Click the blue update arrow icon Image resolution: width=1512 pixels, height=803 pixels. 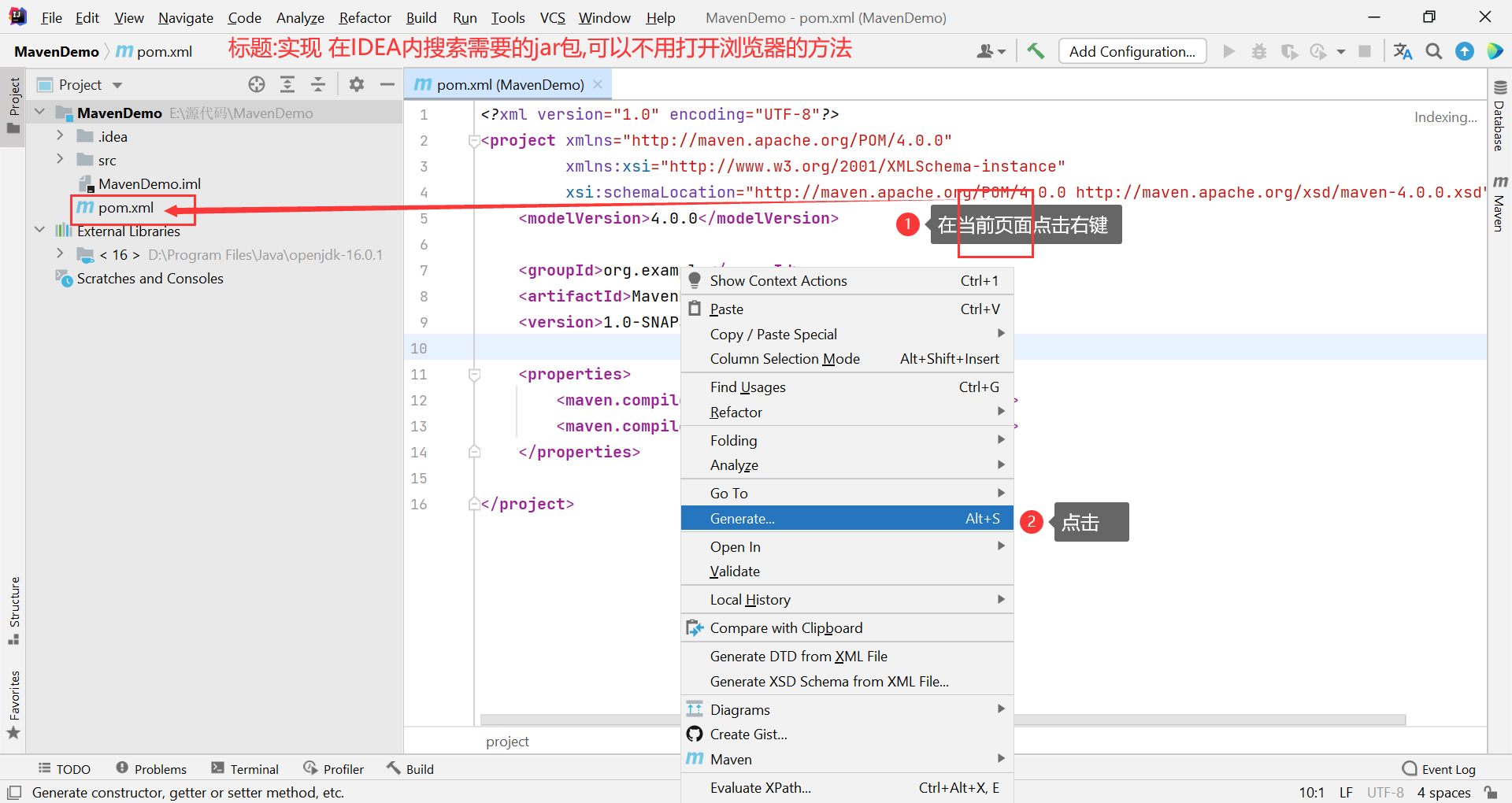1465,51
